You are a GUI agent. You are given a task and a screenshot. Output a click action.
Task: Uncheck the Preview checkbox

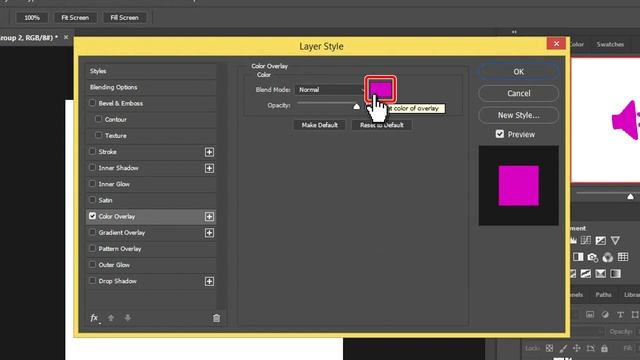[500, 134]
